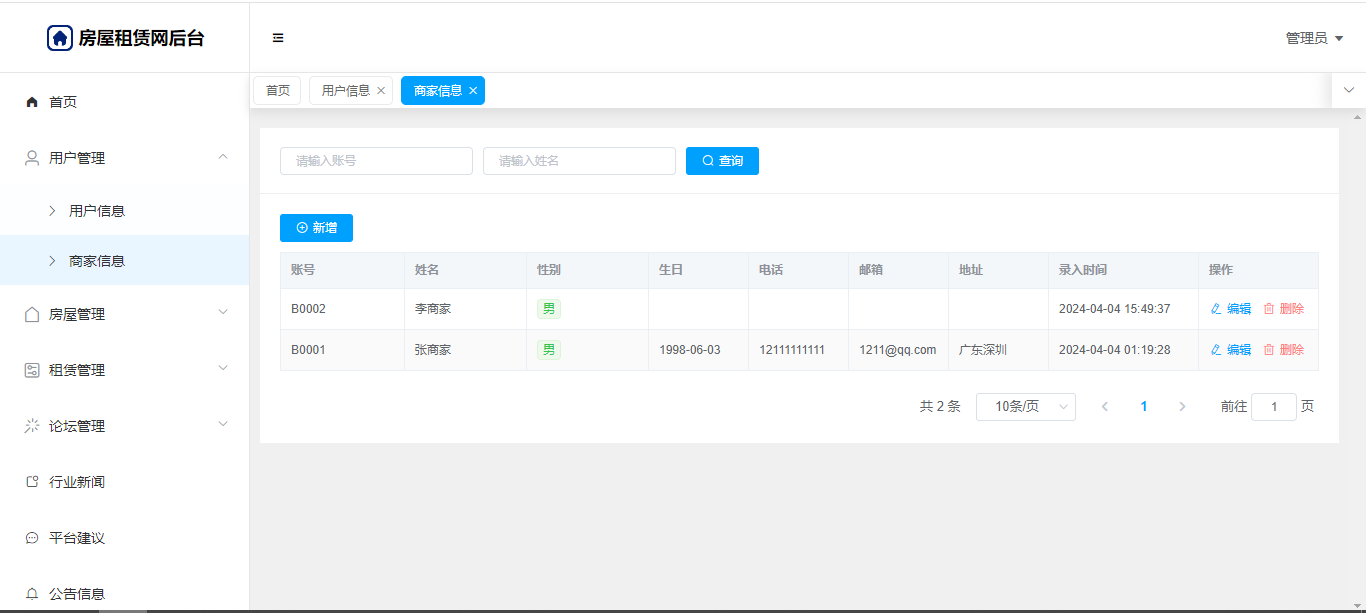
Task: Expand the 租赁管理 sidebar menu
Action: [124, 370]
